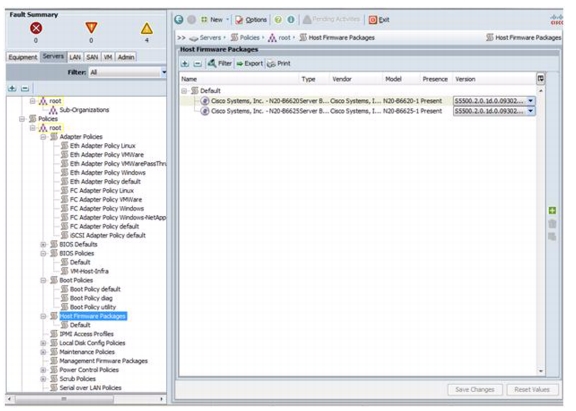Select Default under Host Firmware Packages tree
576x411 pixels.
tap(80, 325)
